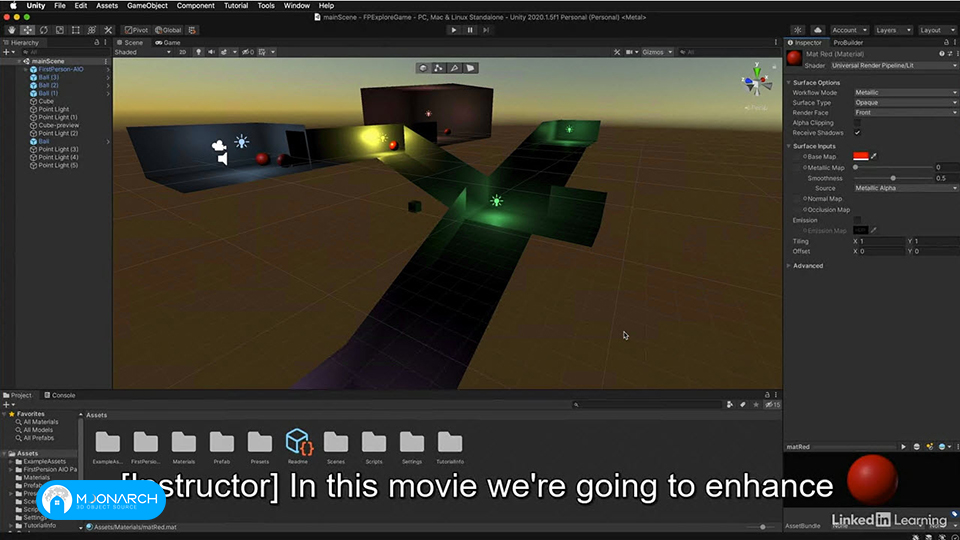Switch to the Console tab
The width and height of the screenshot is (960, 540).
(x=60, y=396)
